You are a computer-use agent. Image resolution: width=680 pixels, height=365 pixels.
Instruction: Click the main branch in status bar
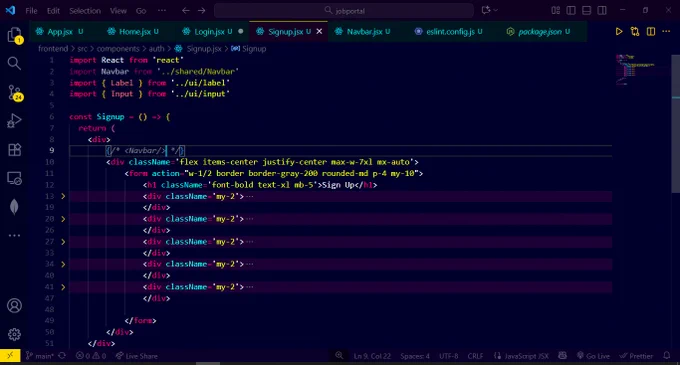[x=40, y=356]
